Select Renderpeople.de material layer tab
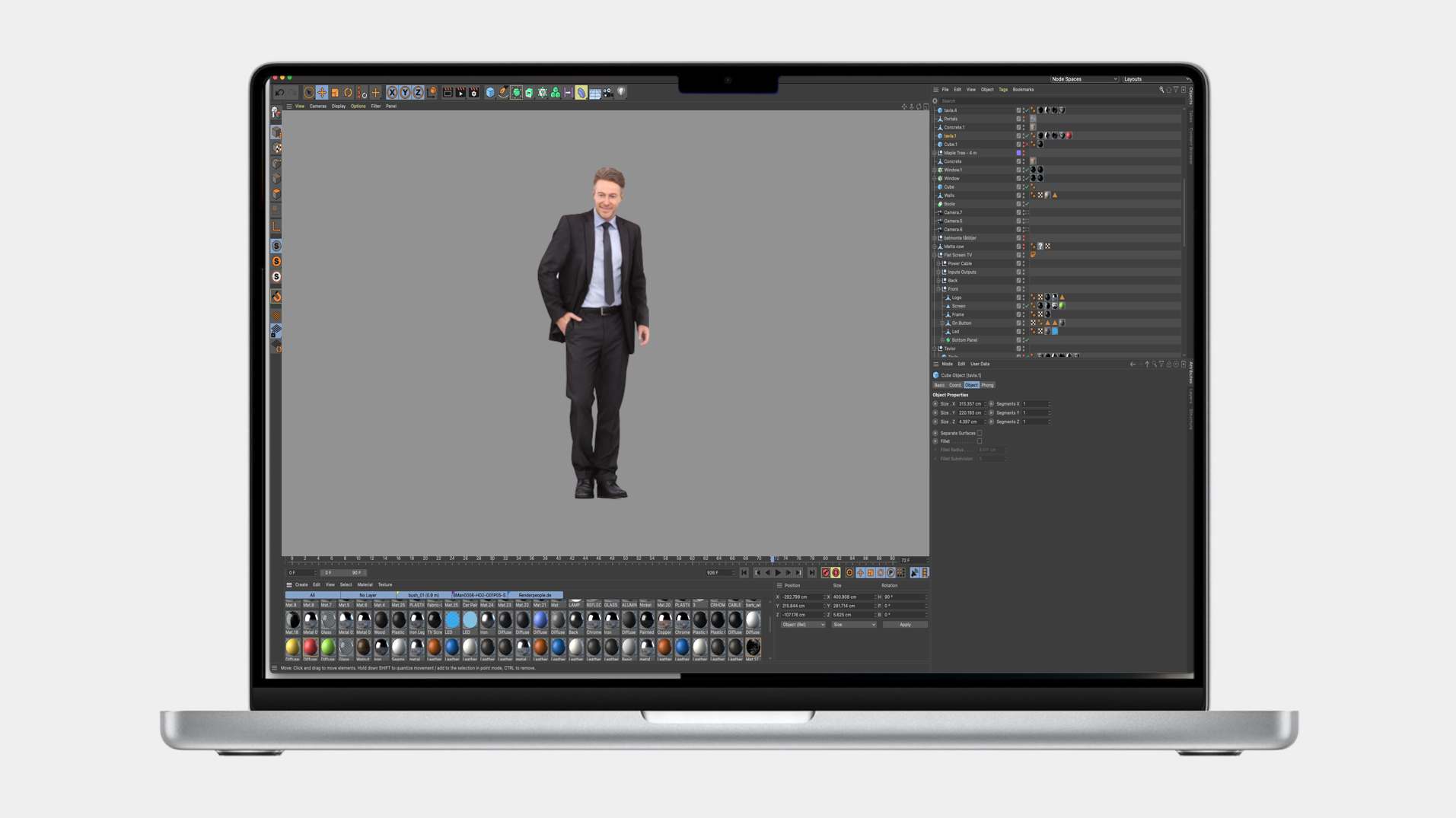Image resolution: width=1456 pixels, height=818 pixels. click(535, 595)
